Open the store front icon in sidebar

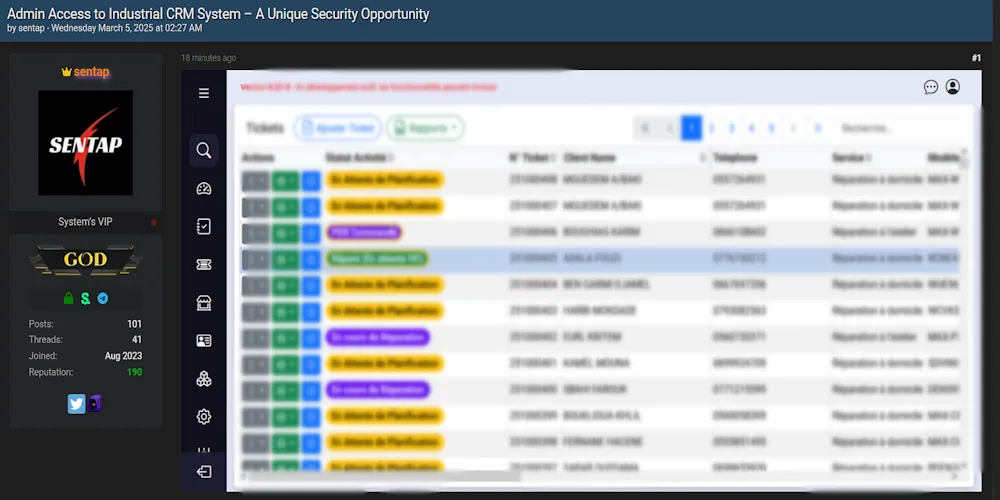(203, 302)
